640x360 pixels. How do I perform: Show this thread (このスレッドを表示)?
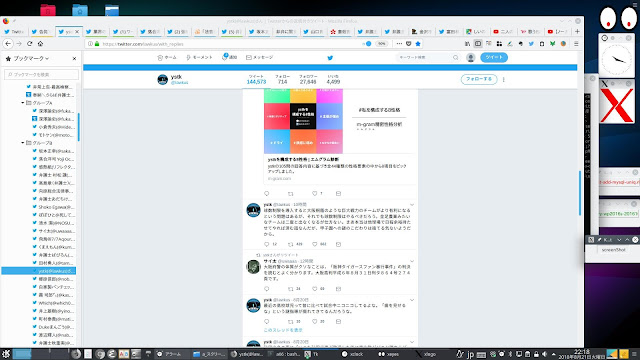283,330
